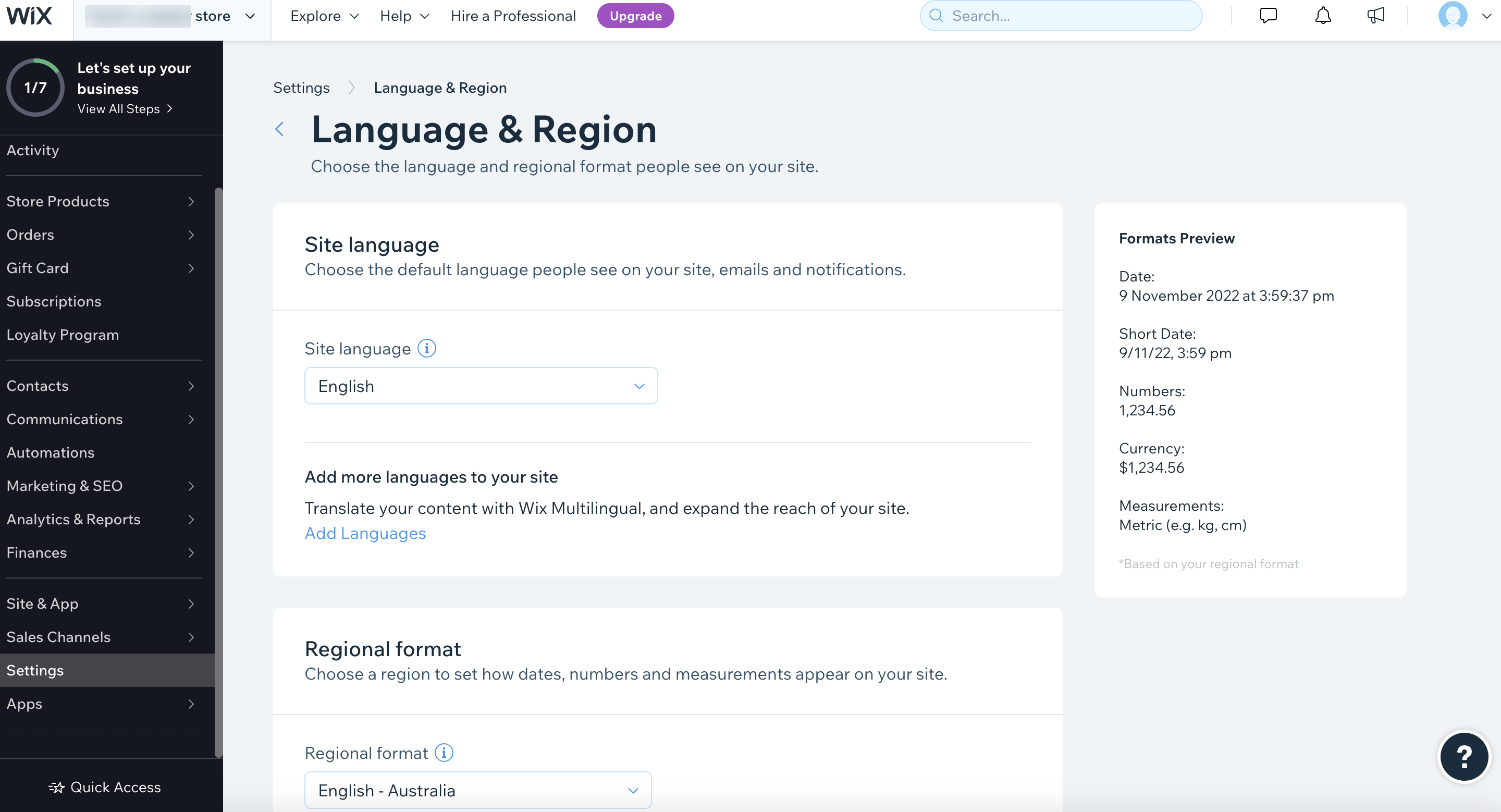Screen dimensions: 1501x812
Task: Click the setup progress 1/7 circle
Action: click(x=35, y=88)
